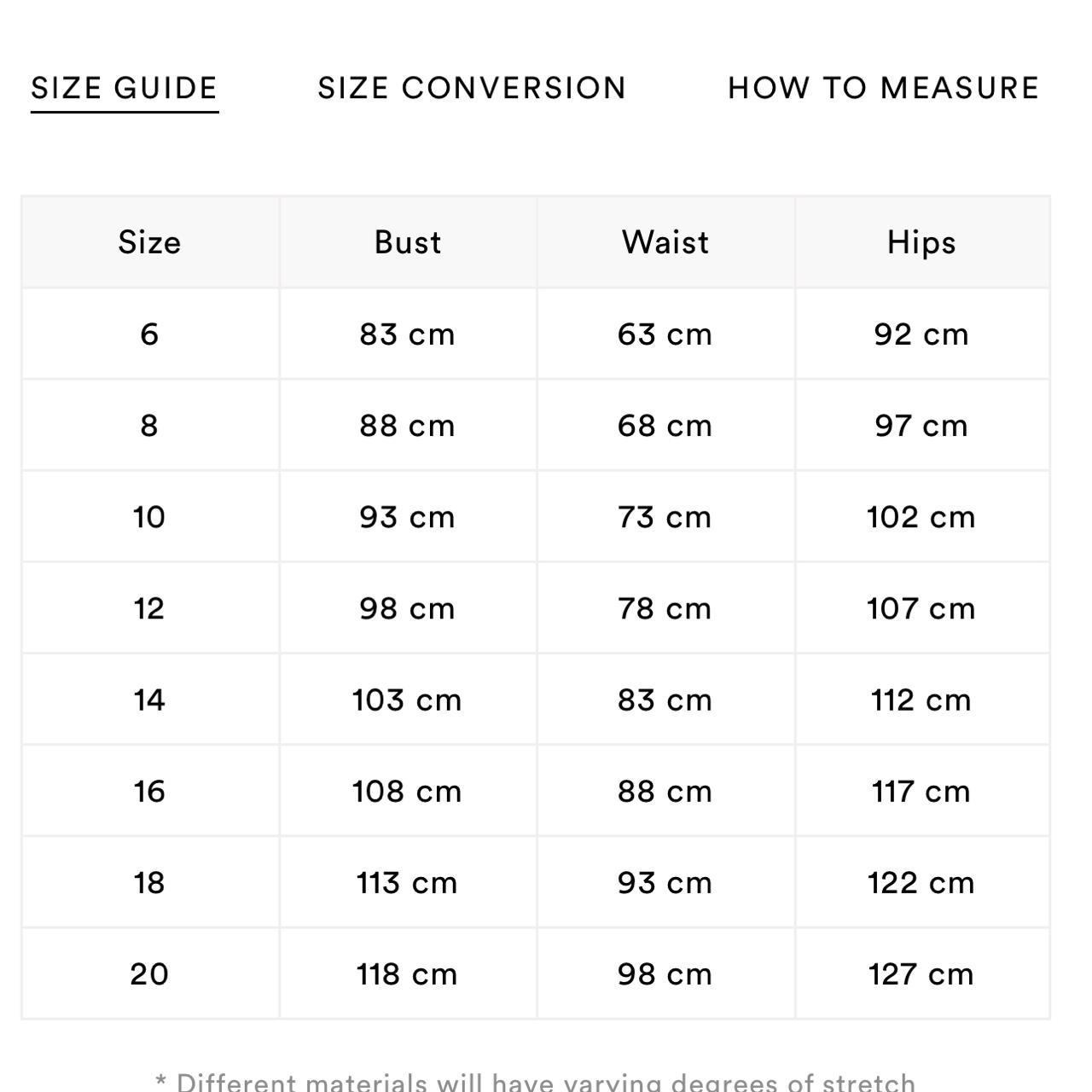Click the 127 cm hips cell
The width and height of the screenshot is (1092, 1092).
(x=921, y=973)
